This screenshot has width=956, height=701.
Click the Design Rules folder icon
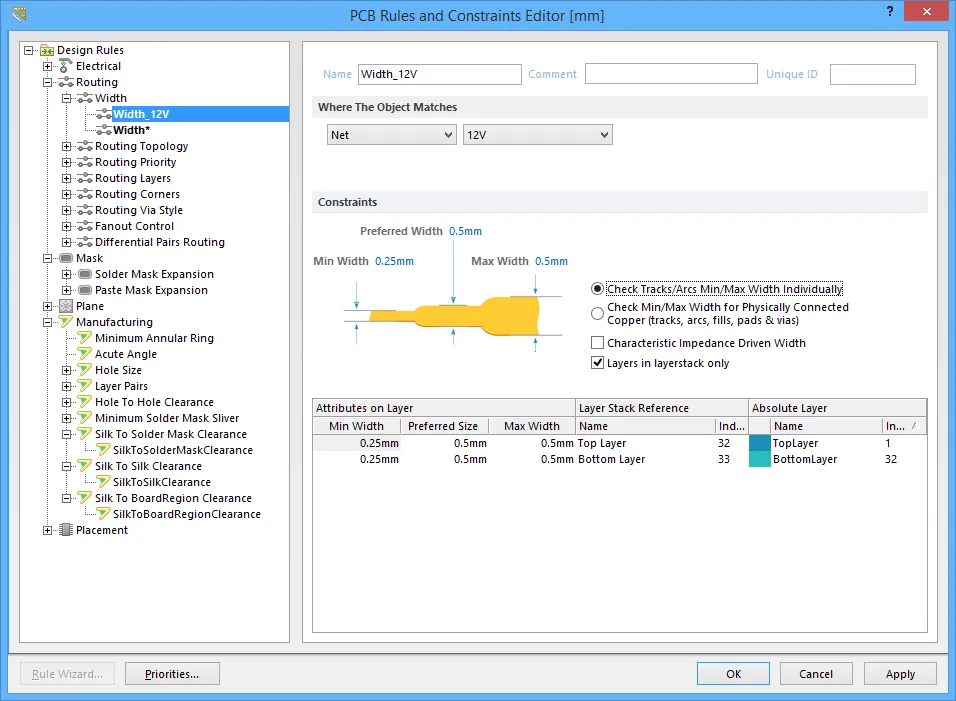click(x=47, y=50)
